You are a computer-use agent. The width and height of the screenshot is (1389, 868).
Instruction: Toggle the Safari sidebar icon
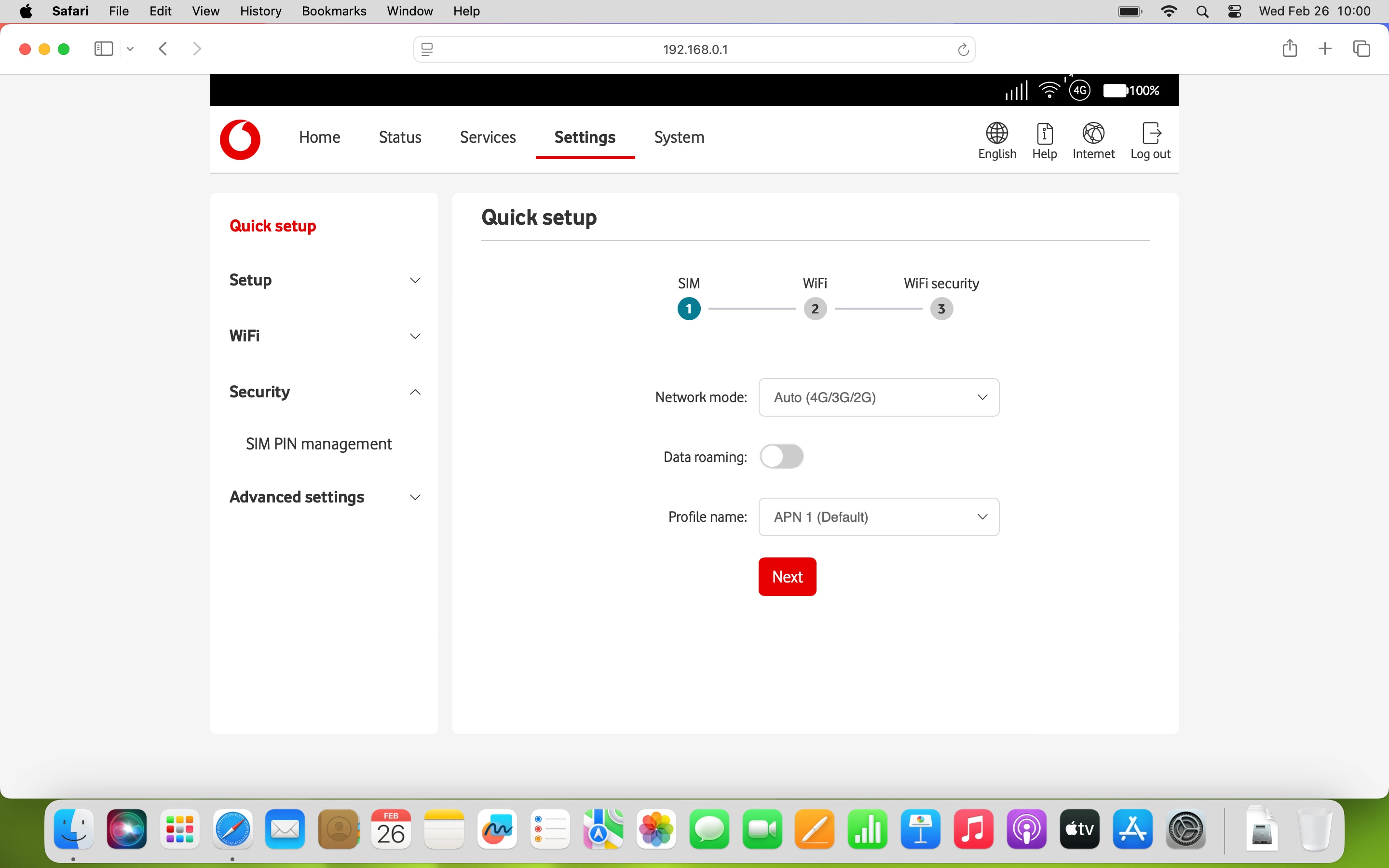(x=103, y=49)
